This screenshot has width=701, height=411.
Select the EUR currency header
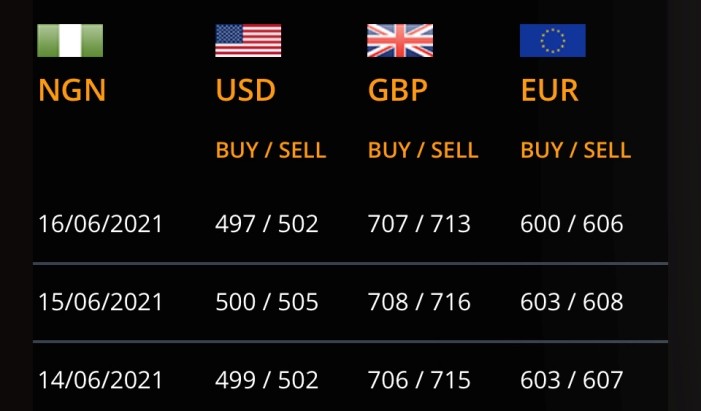click(550, 91)
